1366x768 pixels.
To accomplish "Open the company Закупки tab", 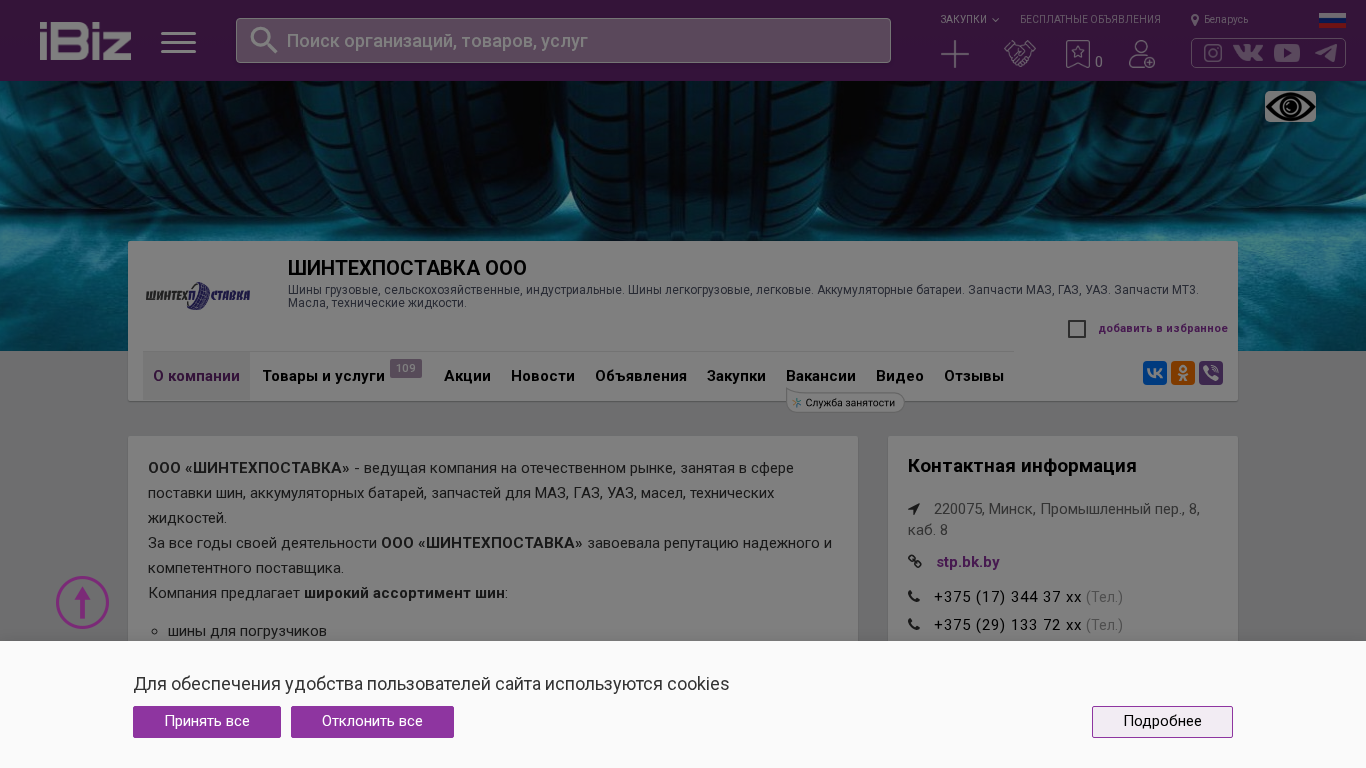I will click(736, 376).
